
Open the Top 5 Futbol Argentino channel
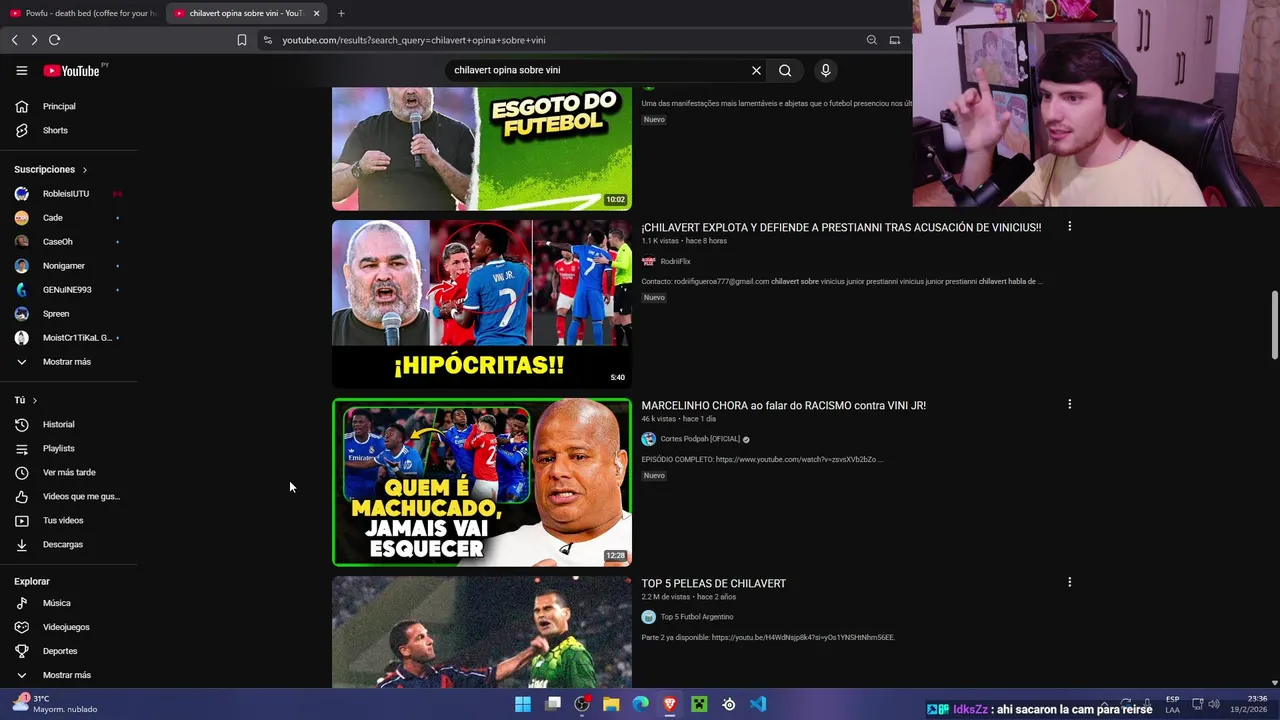click(x=696, y=617)
